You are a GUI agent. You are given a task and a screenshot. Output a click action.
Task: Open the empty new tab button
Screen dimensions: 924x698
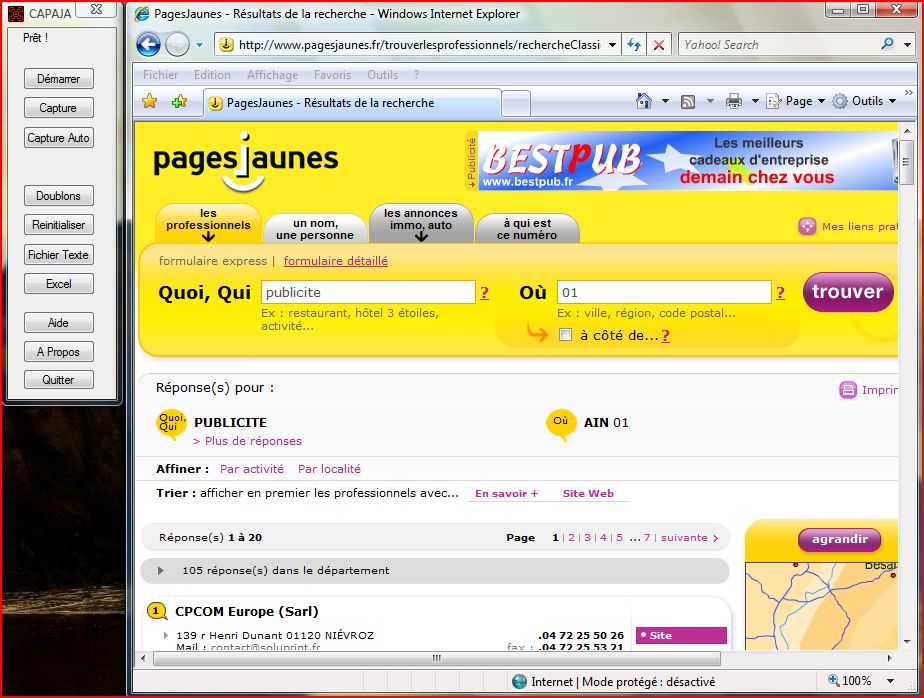[516, 104]
